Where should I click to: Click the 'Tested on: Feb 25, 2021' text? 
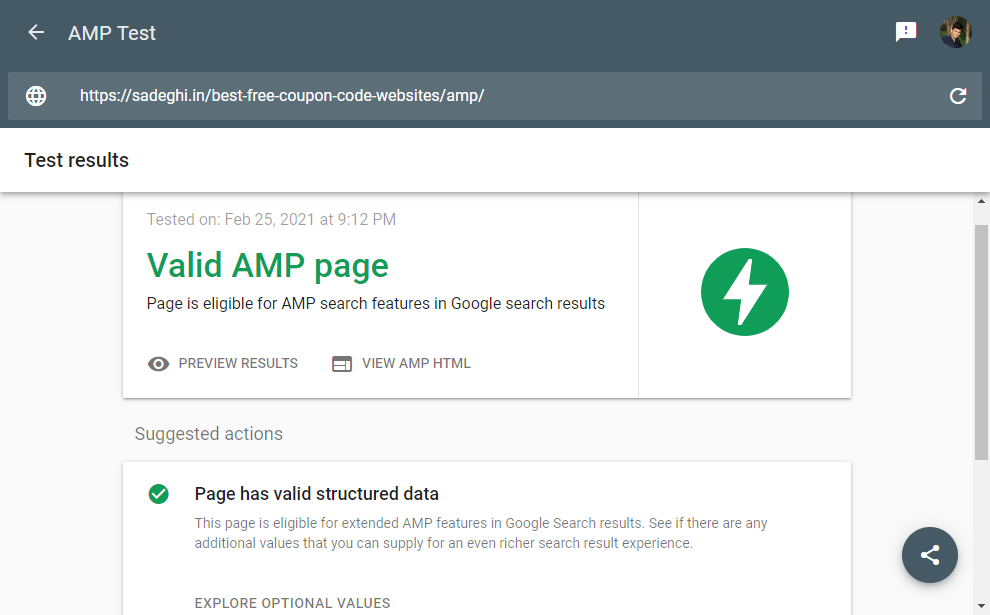point(271,219)
